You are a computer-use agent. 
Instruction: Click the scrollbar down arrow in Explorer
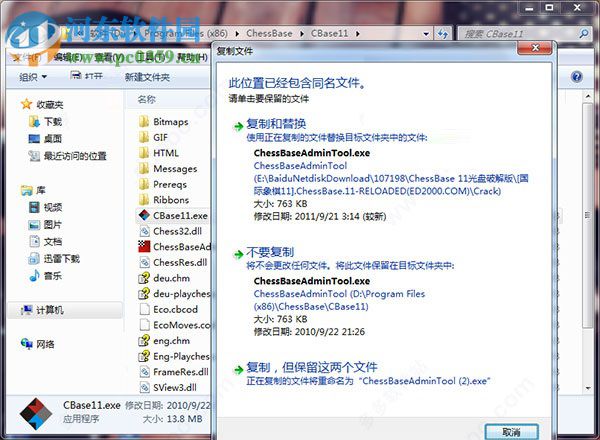588,388
